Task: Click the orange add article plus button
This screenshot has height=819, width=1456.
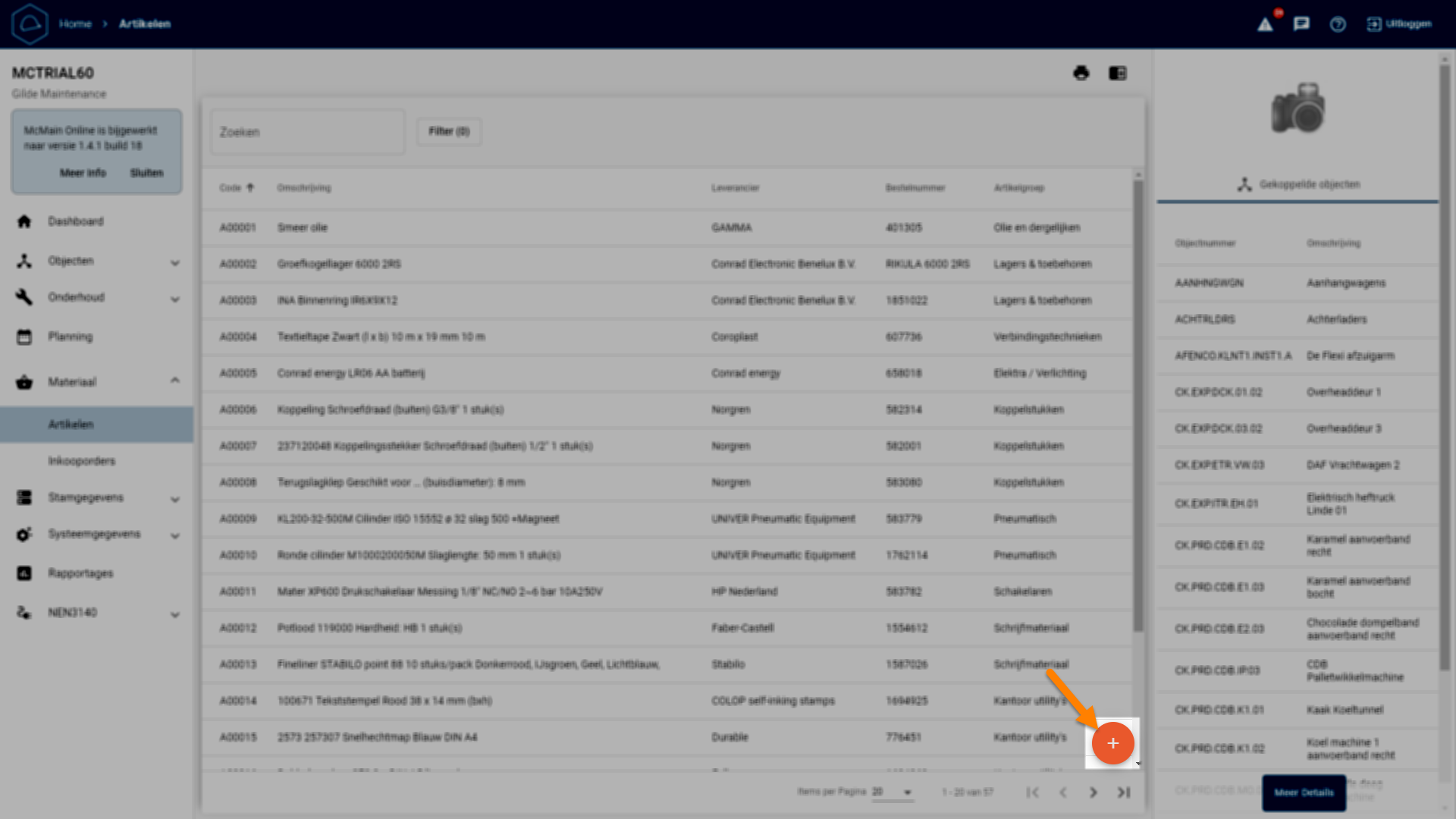Action: [x=1112, y=743]
